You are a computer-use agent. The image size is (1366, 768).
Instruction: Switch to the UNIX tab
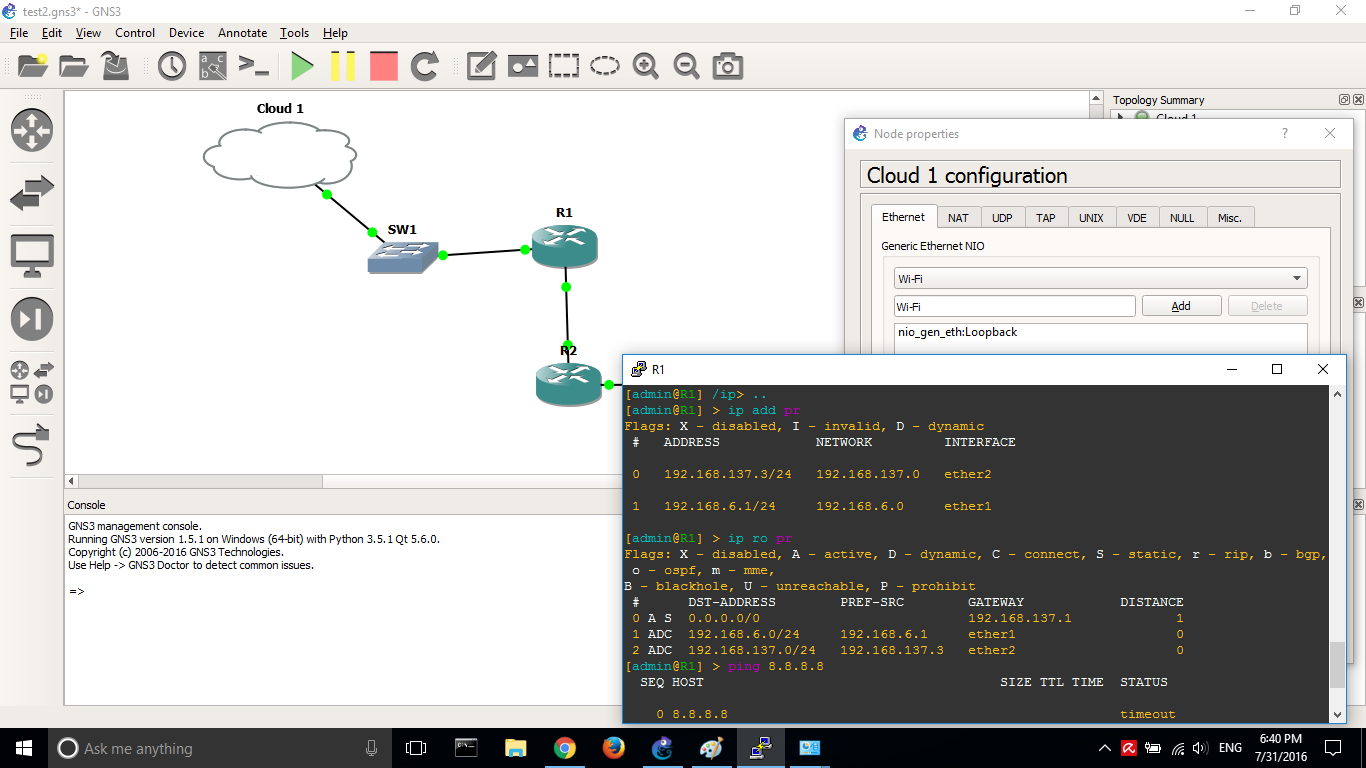click(1091, 218)
